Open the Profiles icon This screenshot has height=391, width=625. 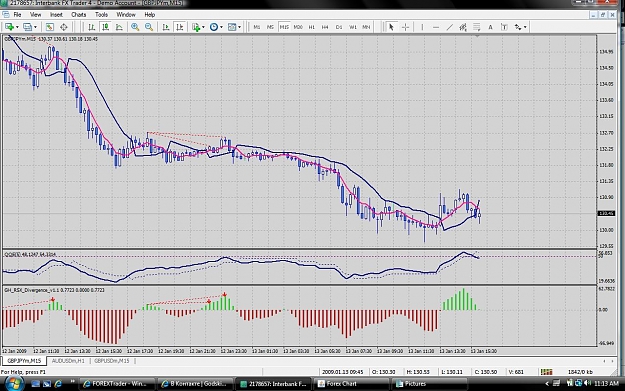[27, 27]
